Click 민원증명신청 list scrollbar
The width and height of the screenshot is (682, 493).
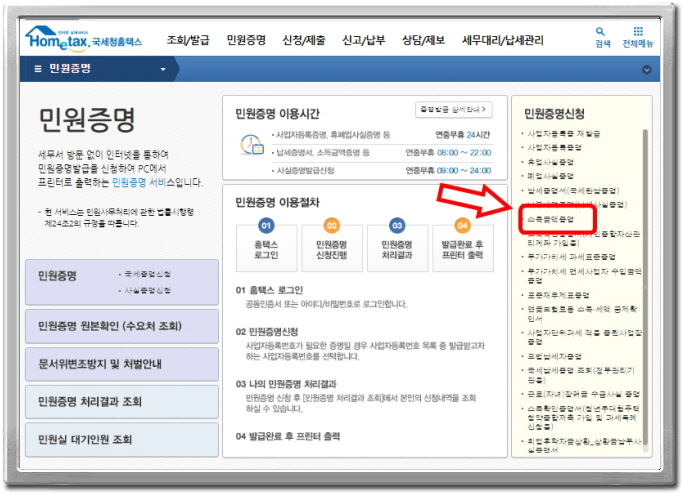(x=645, y=287)
